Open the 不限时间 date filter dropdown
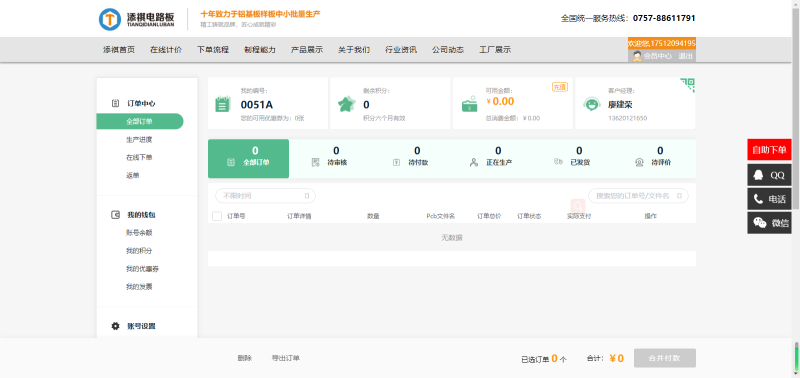Image resolution: width=800 pixels, height=378 pixels. tap(265, 196)
